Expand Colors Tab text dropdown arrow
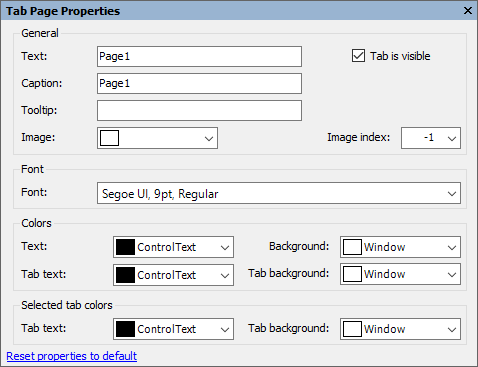 click(225, 275)
